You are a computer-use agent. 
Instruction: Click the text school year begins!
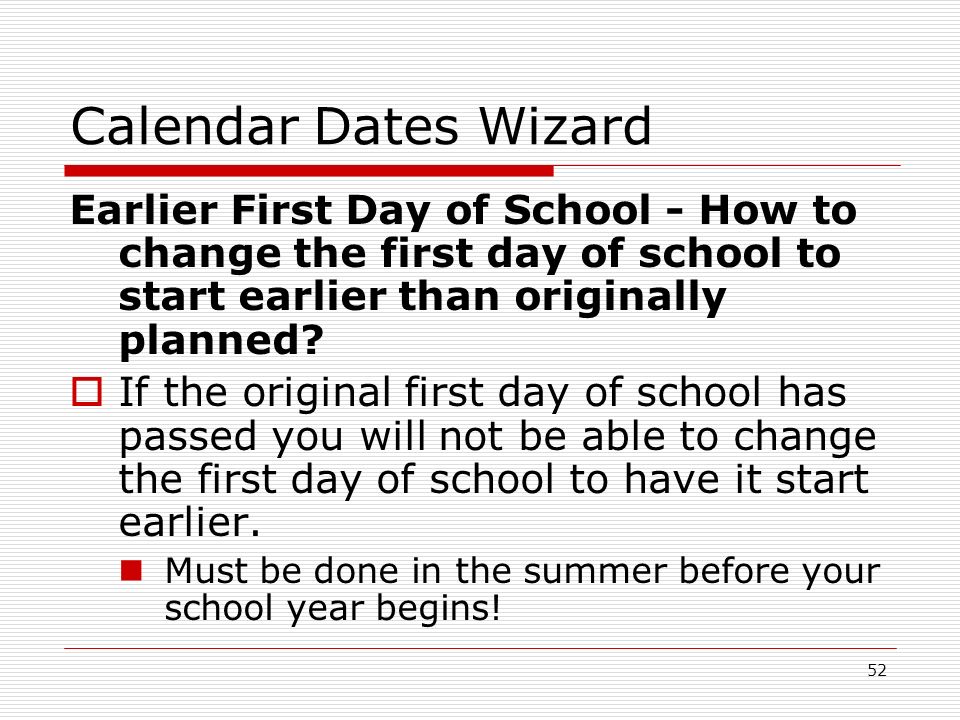coord(332,610)
